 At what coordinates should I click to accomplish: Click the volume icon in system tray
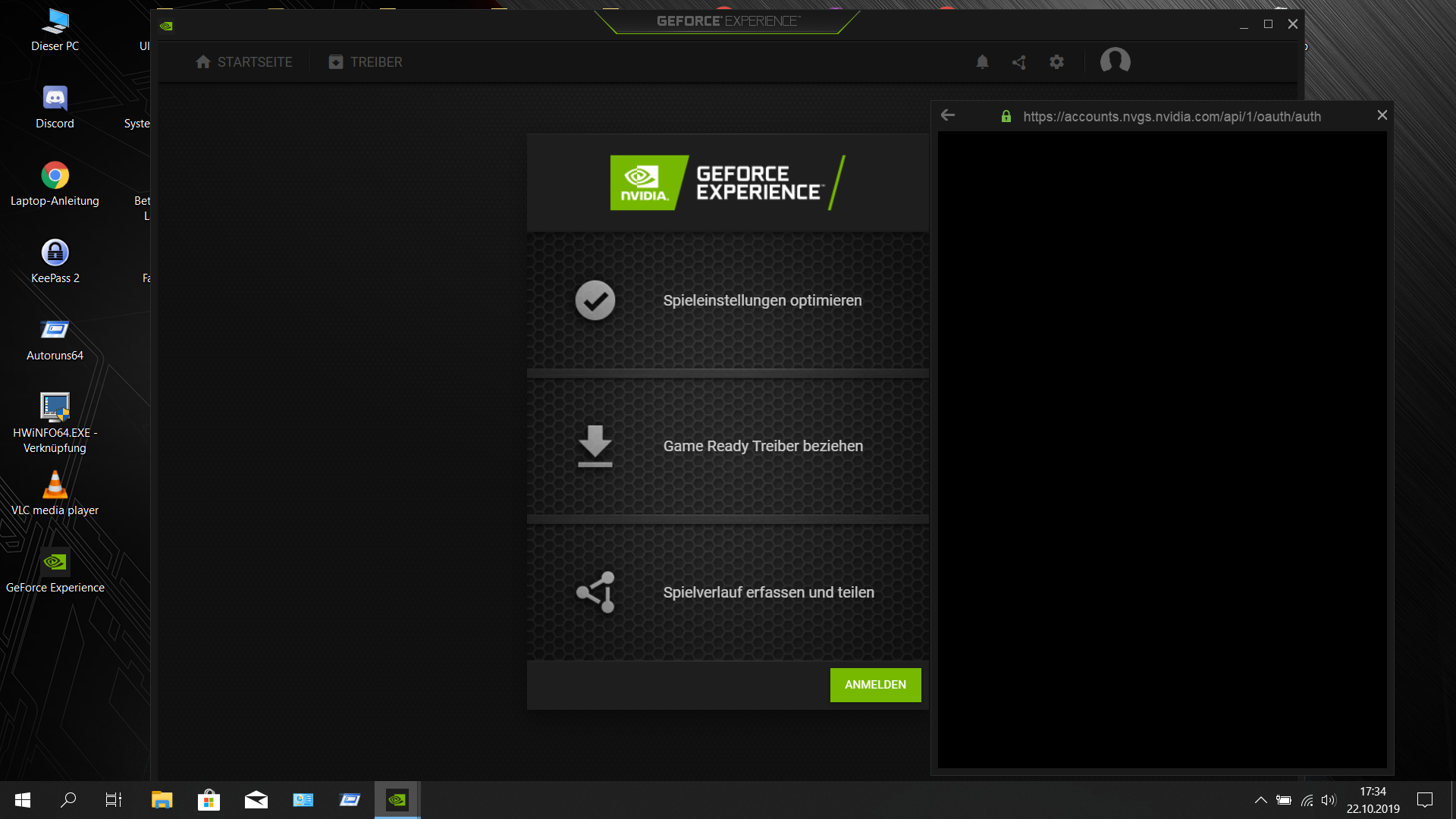[1328, 800]
